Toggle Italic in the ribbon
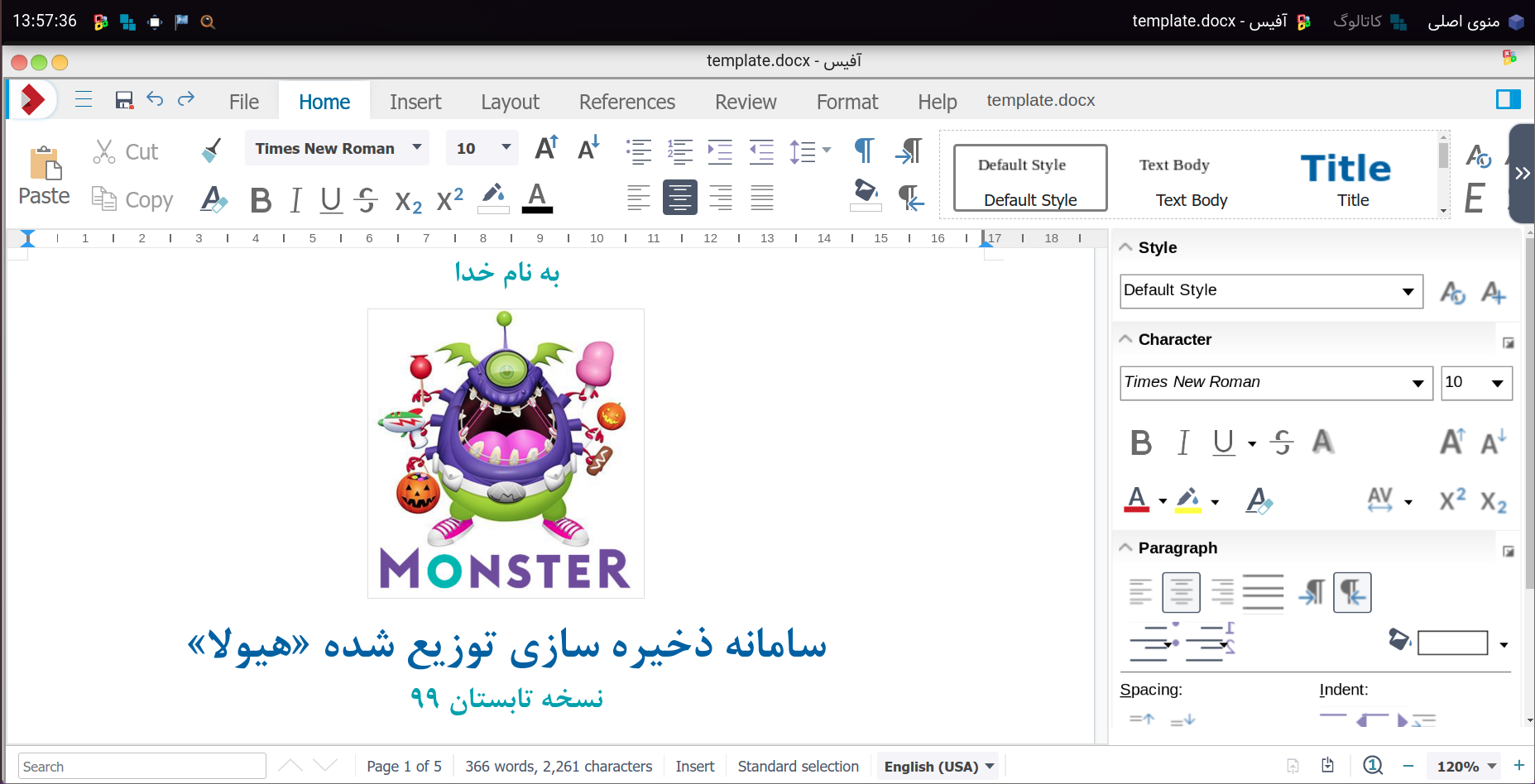 pos(295,199)
